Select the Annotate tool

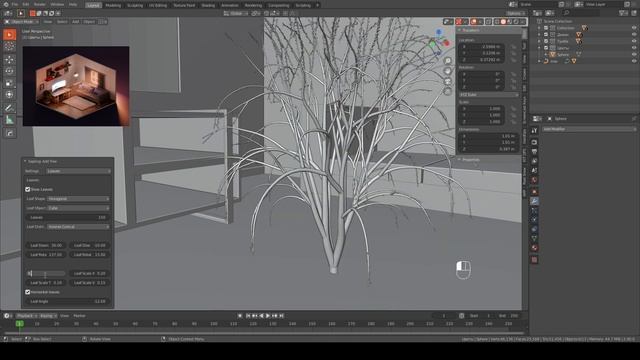point(9,108)
